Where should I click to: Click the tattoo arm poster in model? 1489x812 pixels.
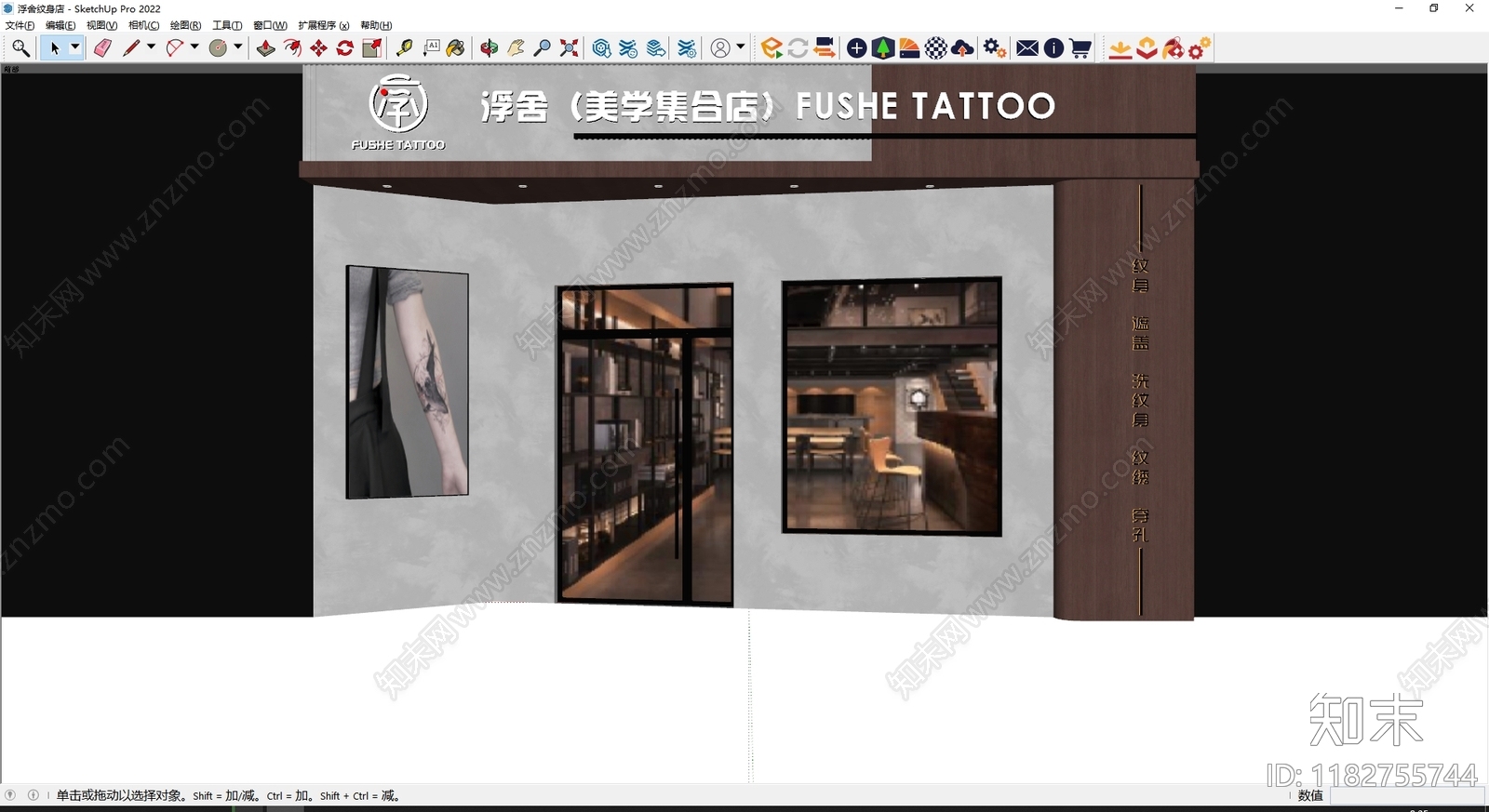(x=408, y=382)
